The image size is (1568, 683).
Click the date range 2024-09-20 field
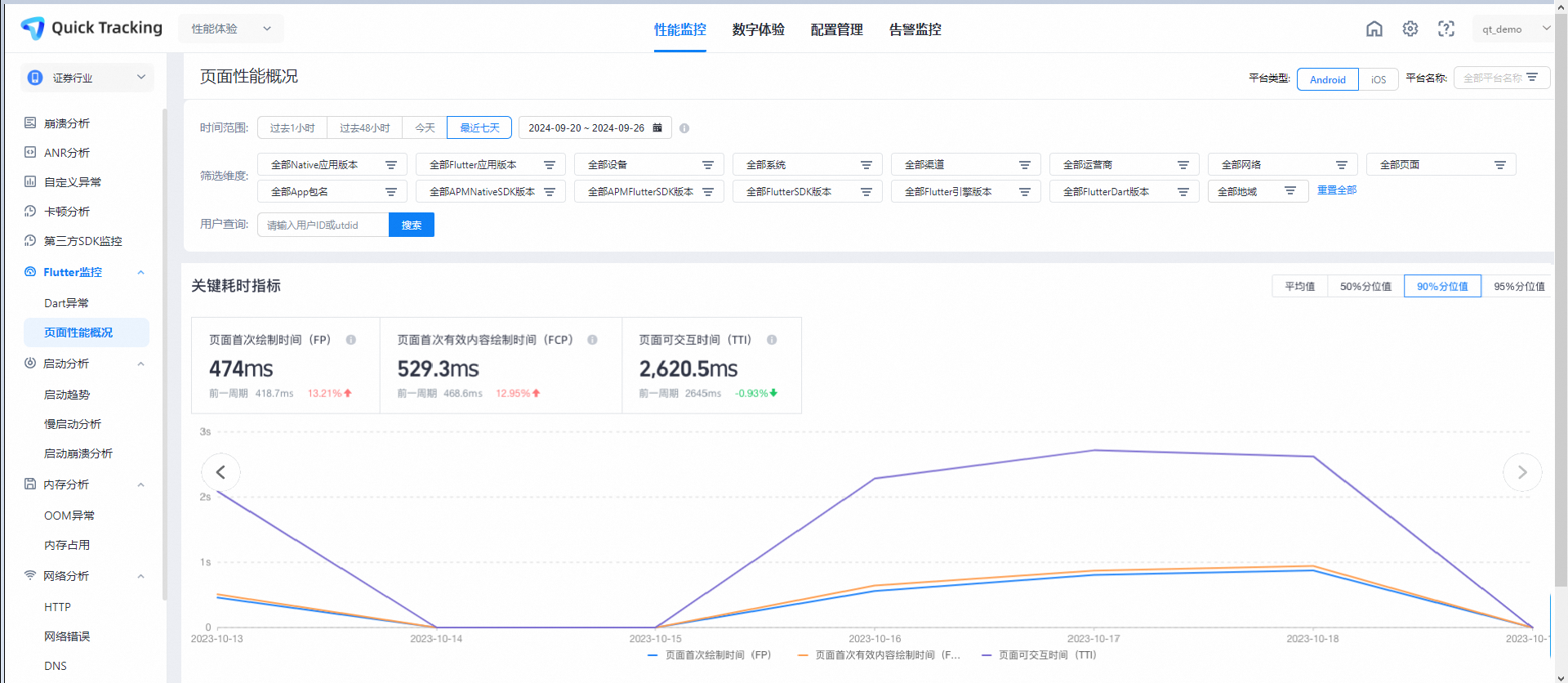pos(595,127)
